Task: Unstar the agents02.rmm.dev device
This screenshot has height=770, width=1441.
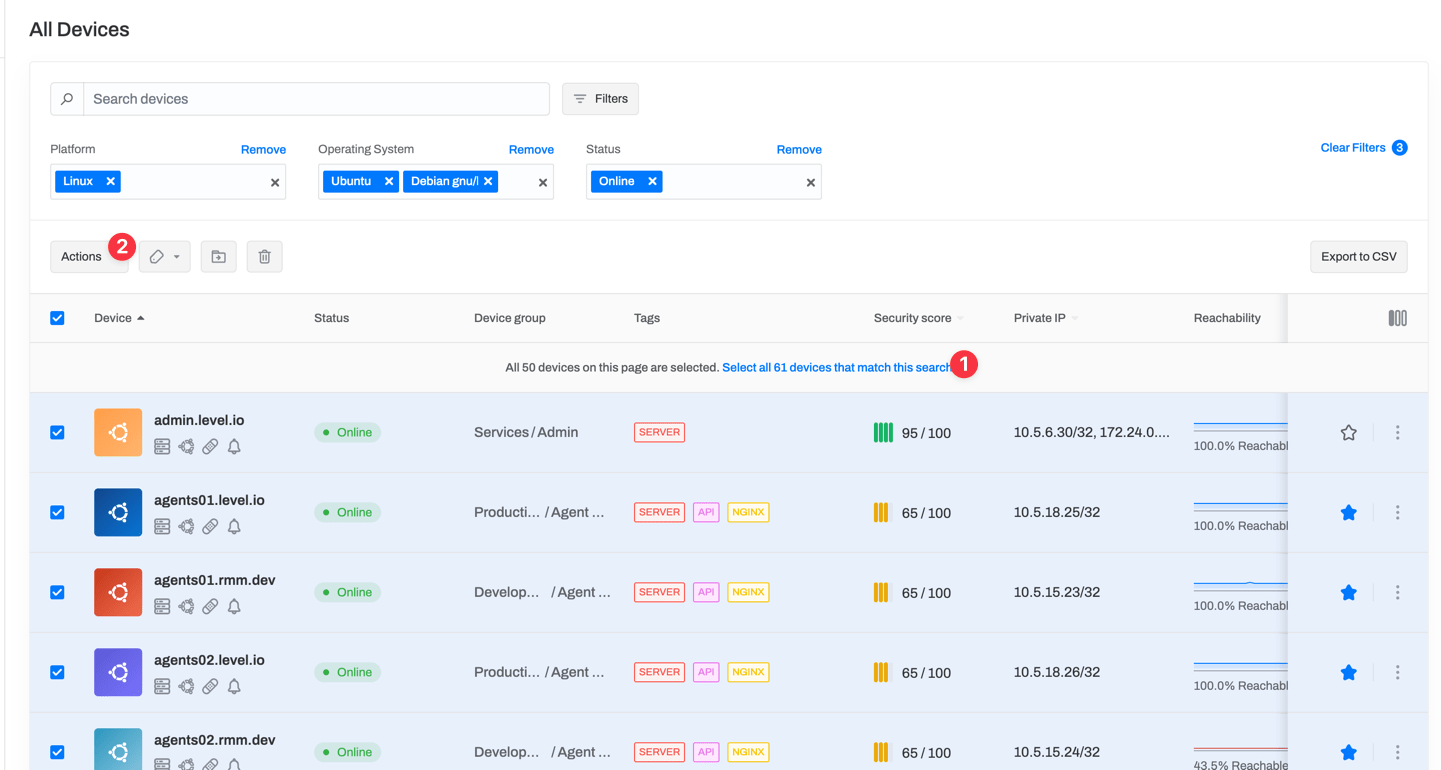Action: tap(1348, 752)
